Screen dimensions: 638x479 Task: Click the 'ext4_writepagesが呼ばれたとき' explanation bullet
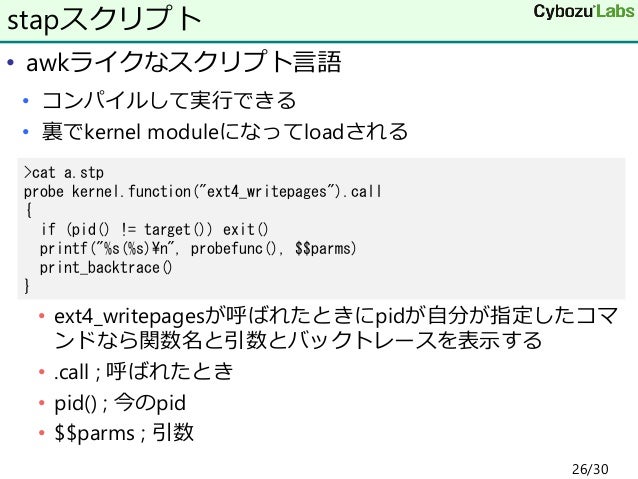tap(336, 328)
